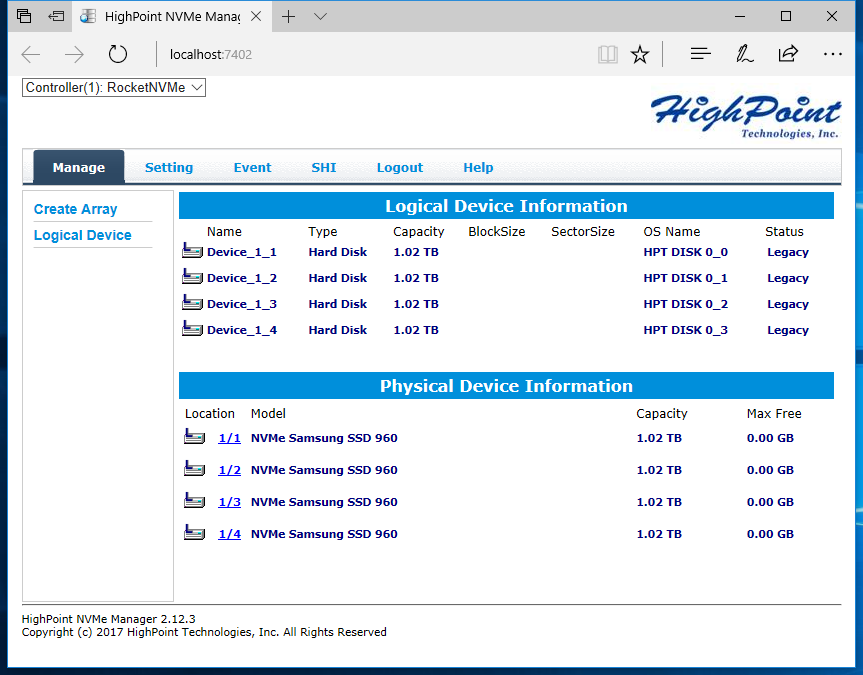
Task: Click the Share icon
Action: tap(788, 53)
